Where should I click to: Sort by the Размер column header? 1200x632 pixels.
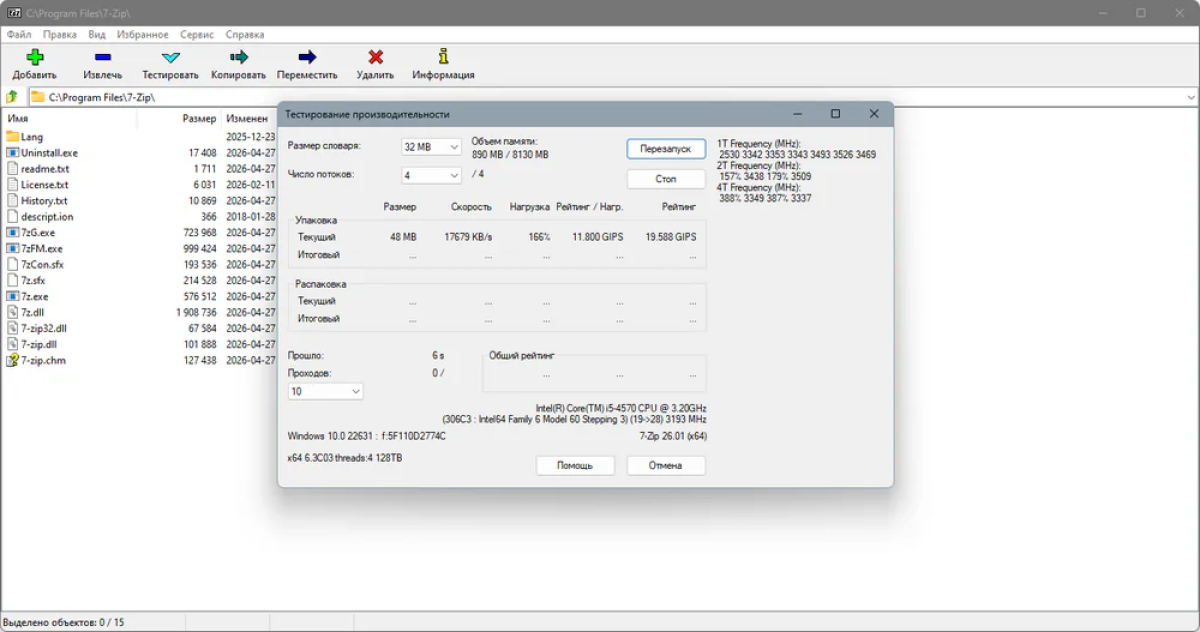pyautogui.click(x=199, y=118)
